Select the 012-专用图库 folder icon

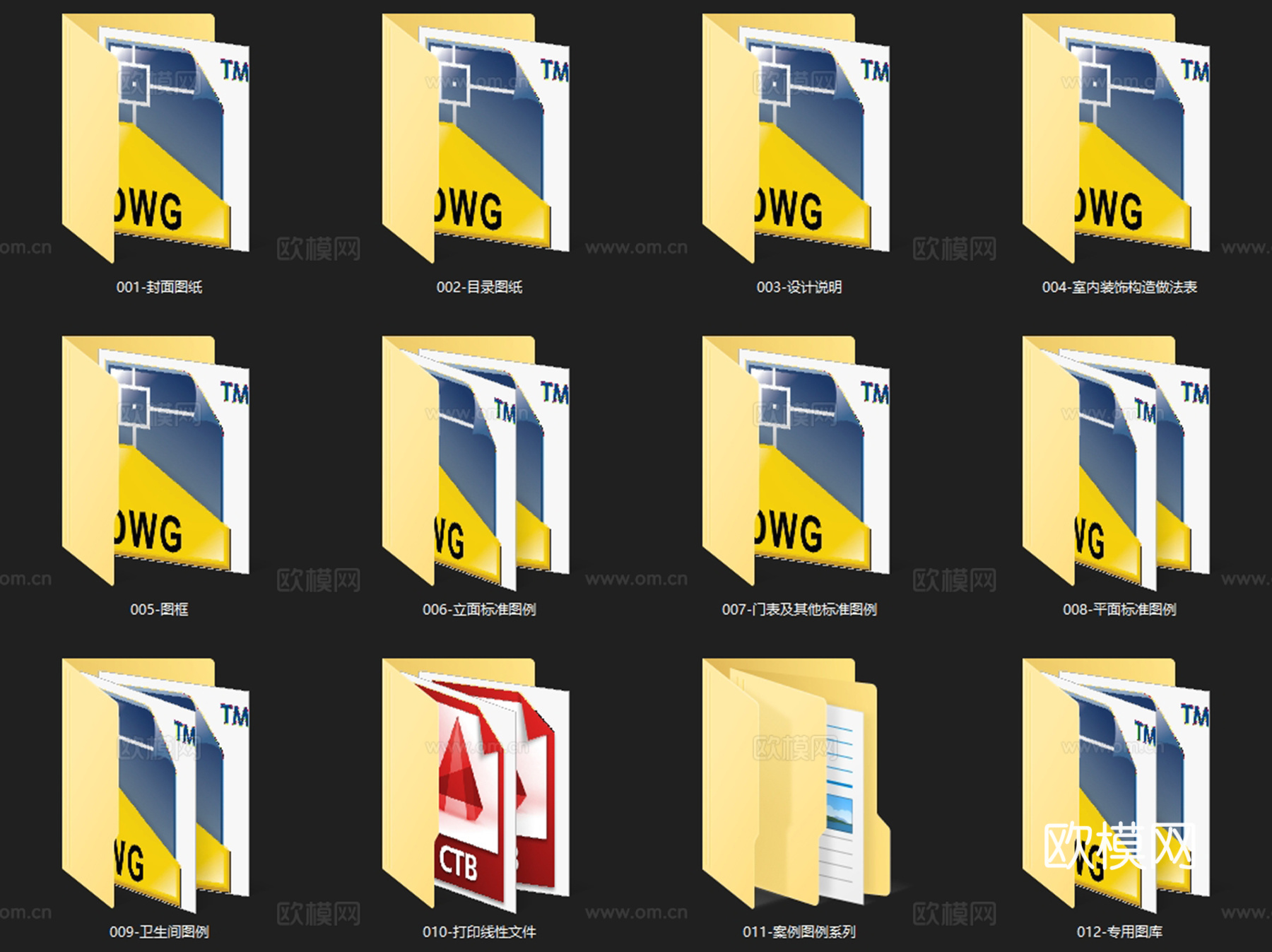(x=1117, y=784)
